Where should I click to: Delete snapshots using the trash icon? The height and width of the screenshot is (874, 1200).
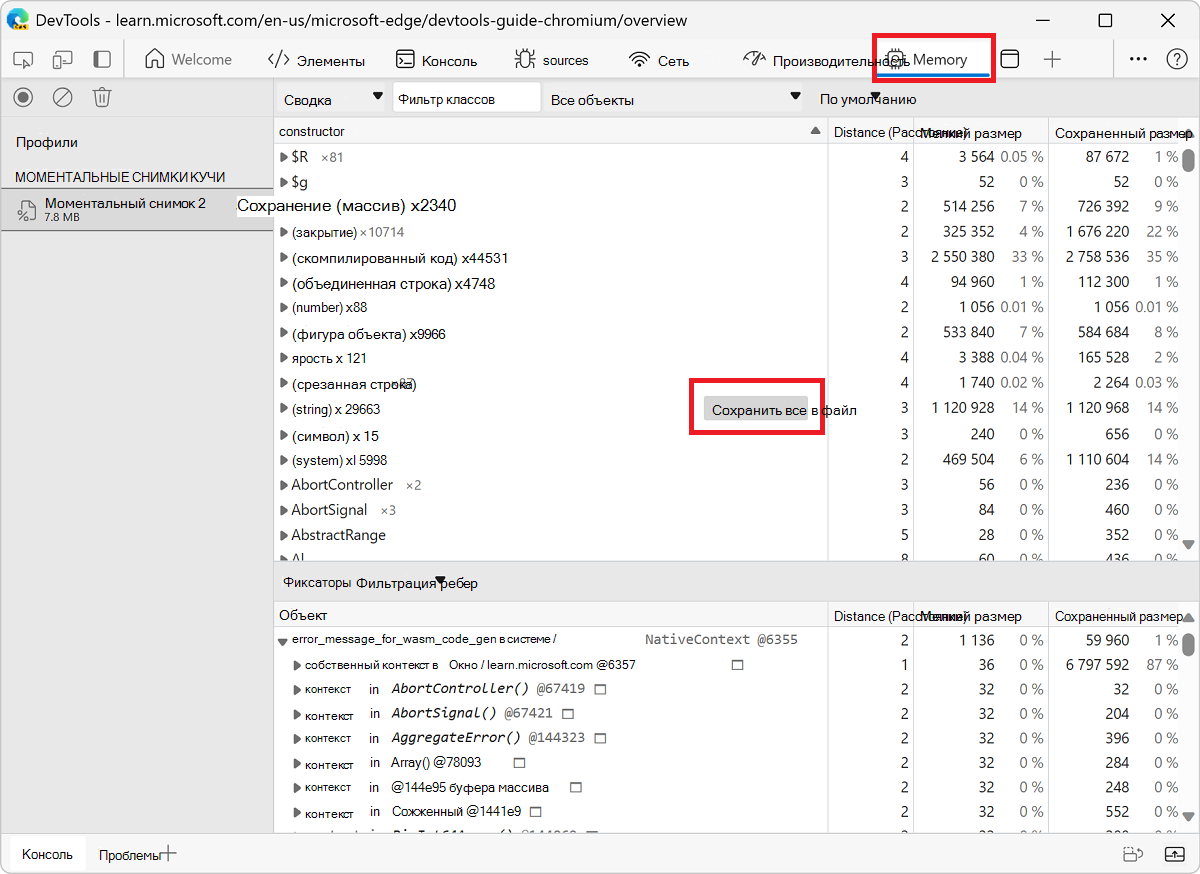pos(101,97)
